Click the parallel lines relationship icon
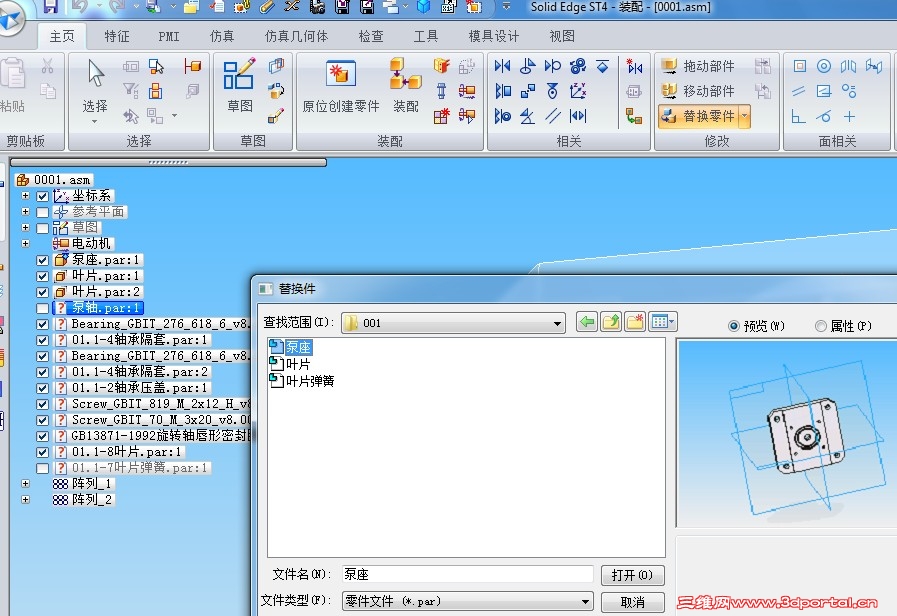Image resolution: width=897 pixels, height=616 pixels. coord(553,116)
